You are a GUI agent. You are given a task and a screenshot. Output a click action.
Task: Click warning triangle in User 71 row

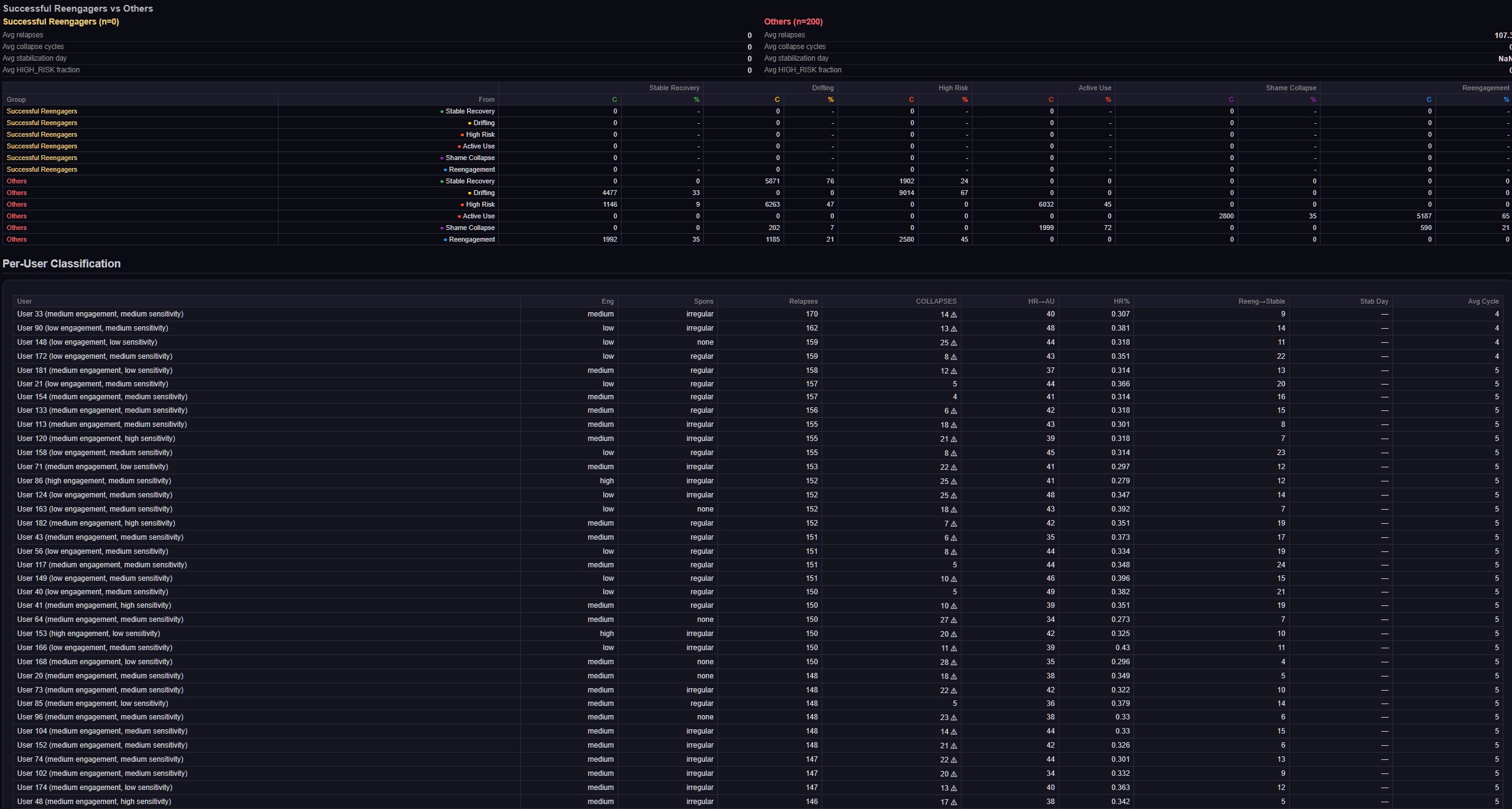coord(954,467)
